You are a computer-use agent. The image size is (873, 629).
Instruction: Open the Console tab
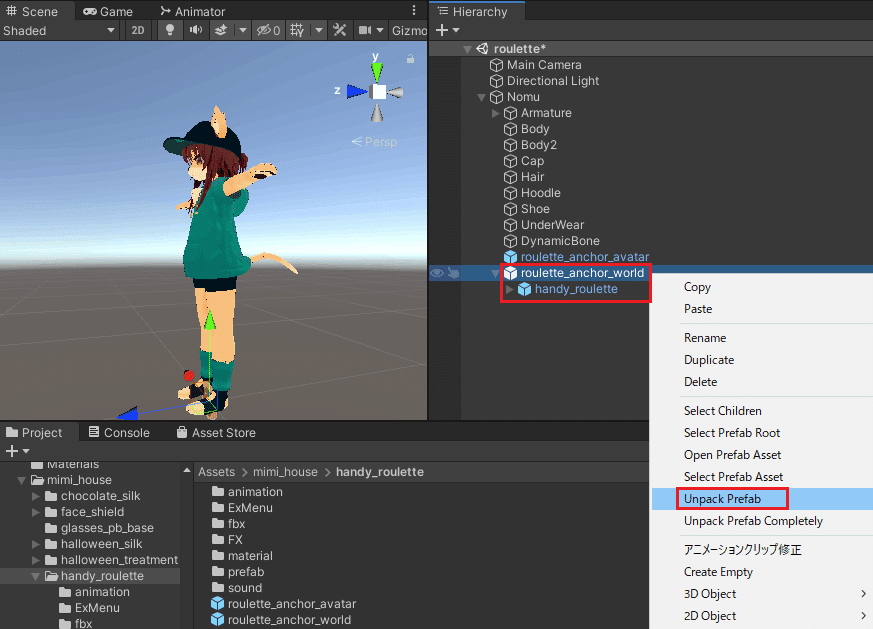pos(119,433)
